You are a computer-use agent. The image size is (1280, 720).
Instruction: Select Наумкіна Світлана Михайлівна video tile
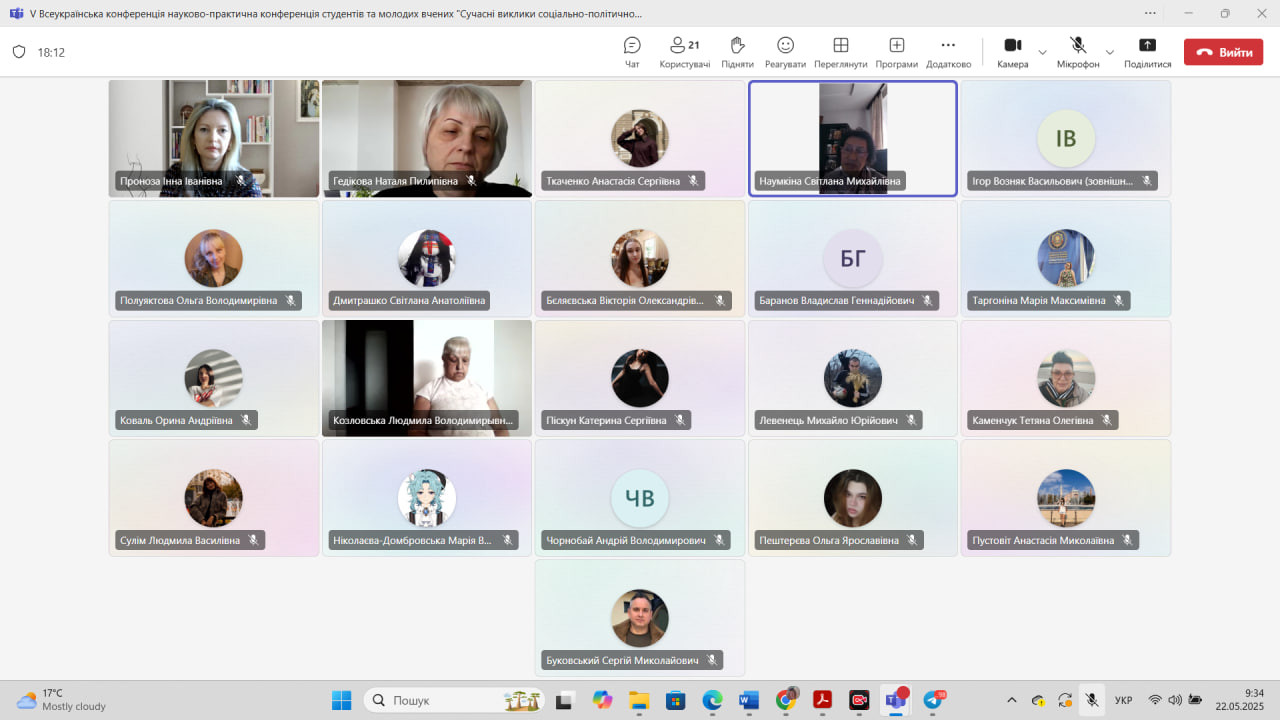[x=853, y=138]
